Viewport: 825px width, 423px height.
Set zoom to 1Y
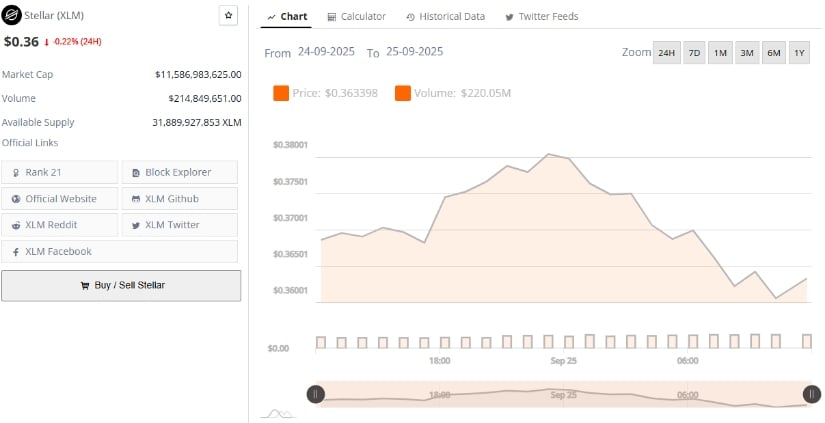coord(799,53)
